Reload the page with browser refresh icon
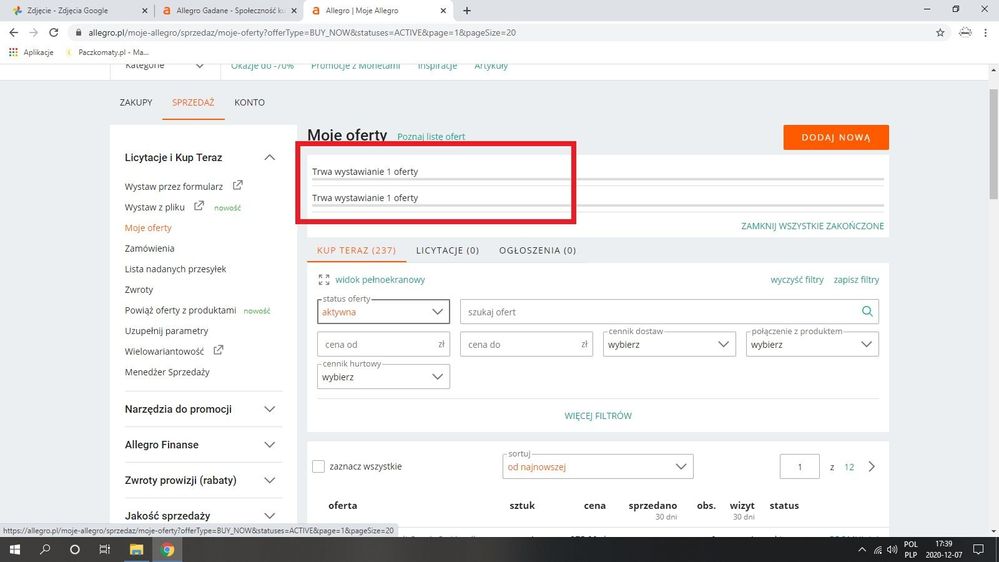 pos(56,32)
